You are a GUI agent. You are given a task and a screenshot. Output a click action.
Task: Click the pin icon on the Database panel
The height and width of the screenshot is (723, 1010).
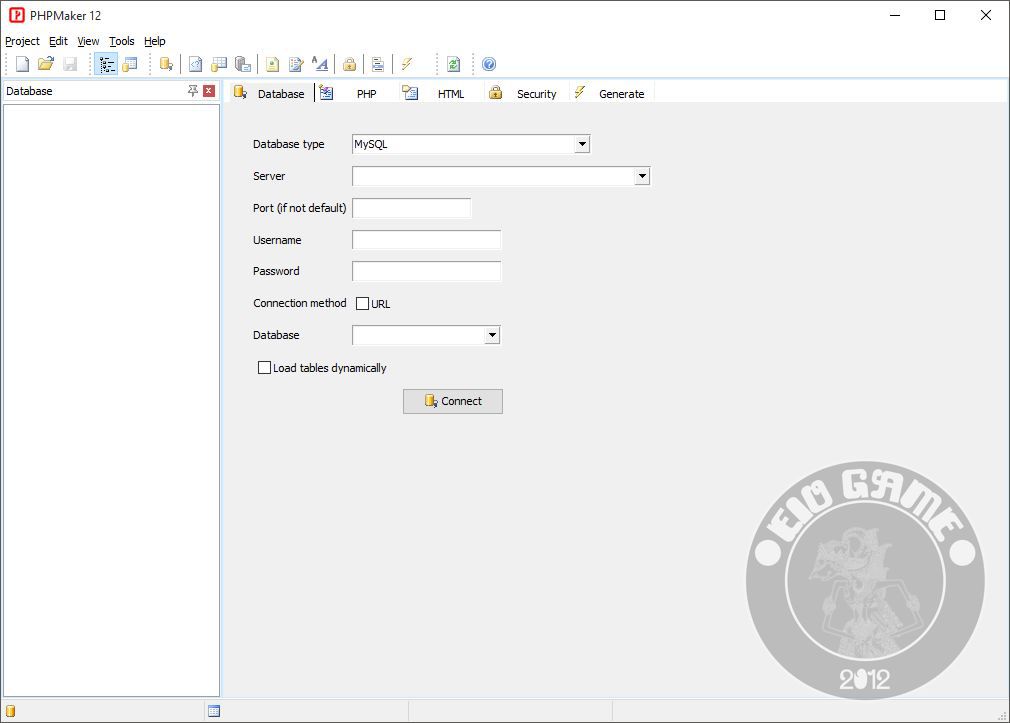click(x=192, y=91)
